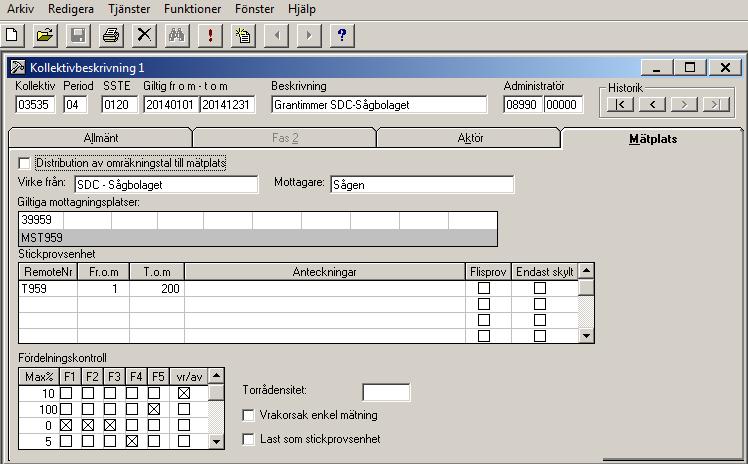Screen dimensions: 748x464
Task: Click the Virke från field
Action: coord(166,185)
